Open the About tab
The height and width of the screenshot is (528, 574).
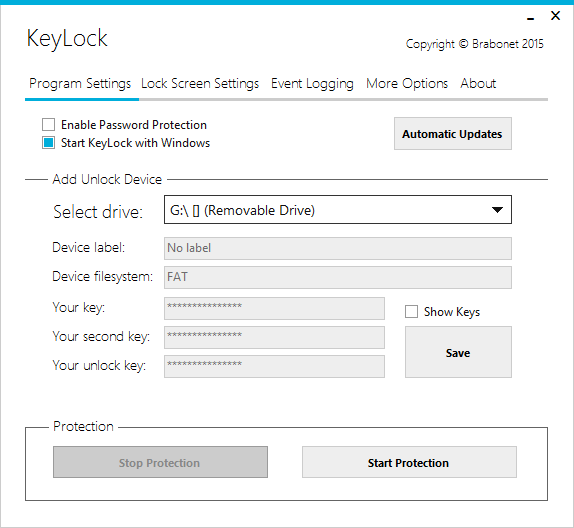click(478, 83)
